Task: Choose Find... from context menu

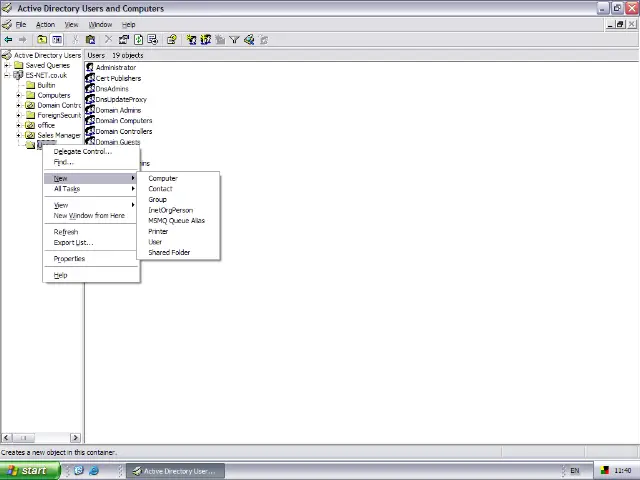Action: (90, 162)
